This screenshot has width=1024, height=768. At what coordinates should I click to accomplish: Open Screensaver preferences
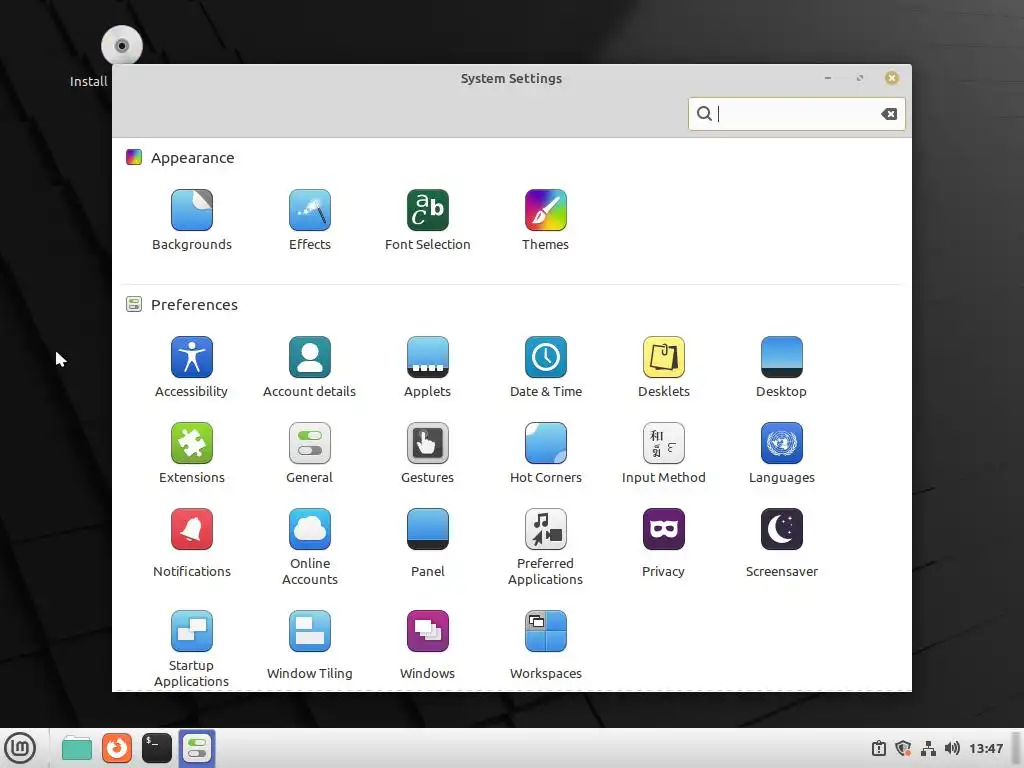pos(782,543)
